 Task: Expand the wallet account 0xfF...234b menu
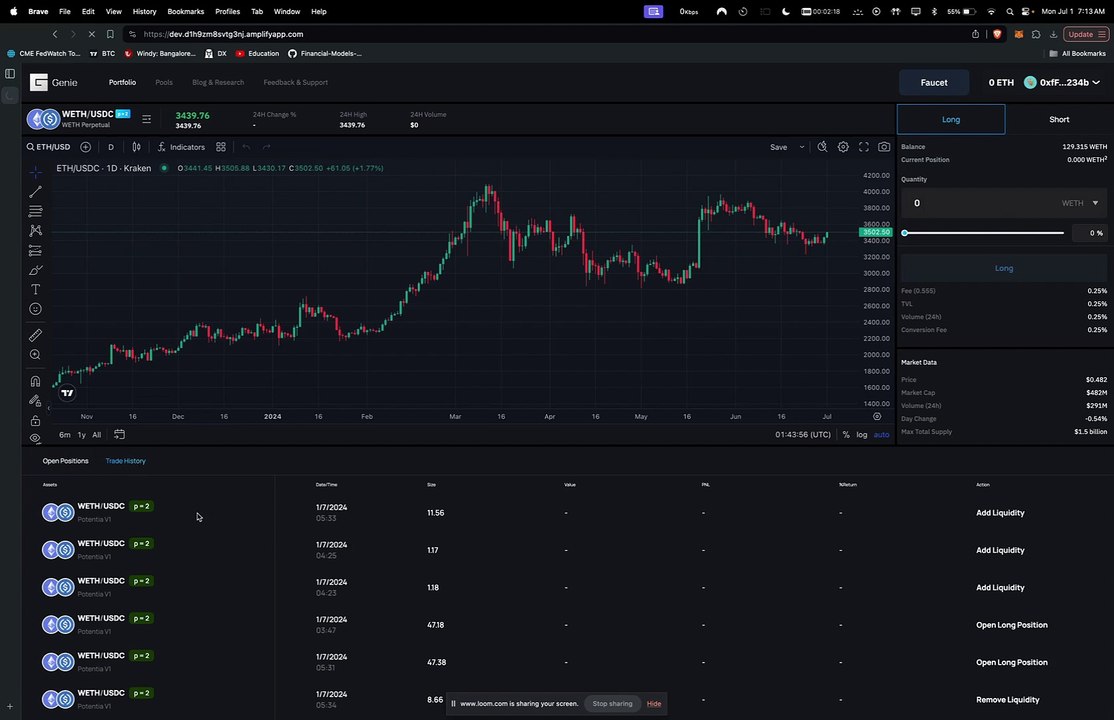(1061, 82)
